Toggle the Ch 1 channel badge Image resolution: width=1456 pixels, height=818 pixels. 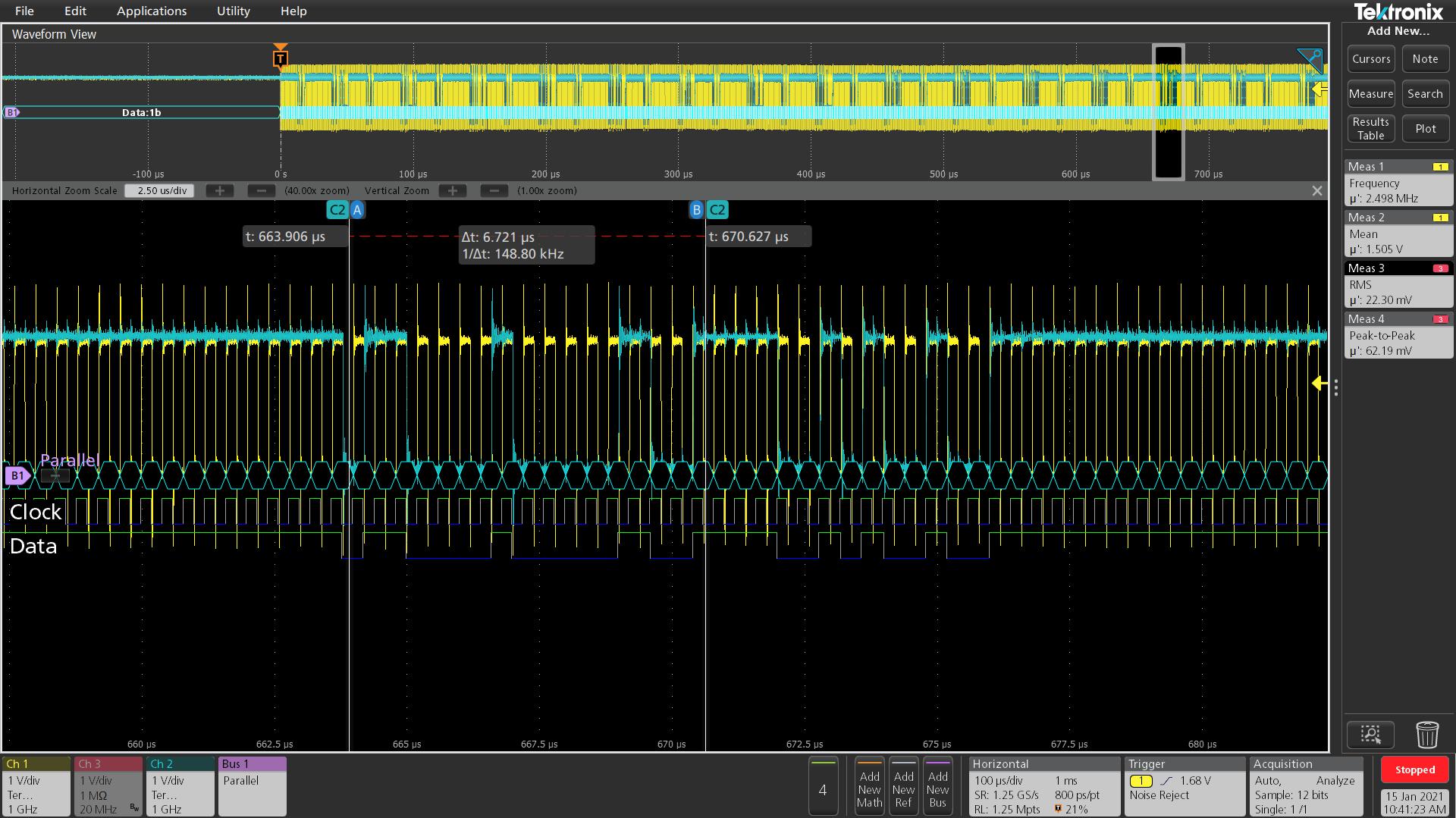click(x=36, y=786)
